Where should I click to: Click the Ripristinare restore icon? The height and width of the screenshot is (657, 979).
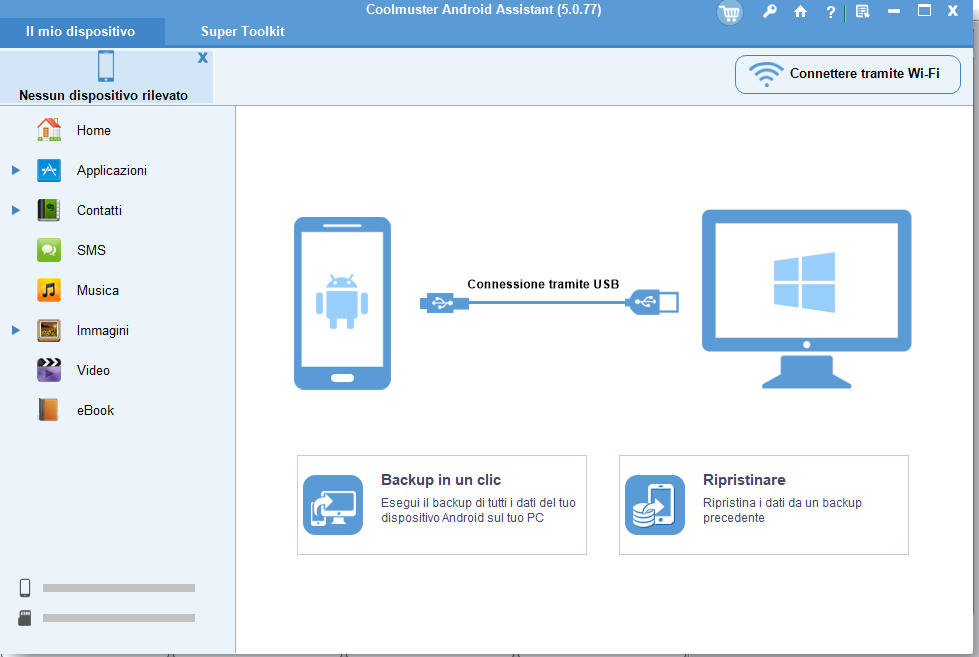pyautogui.click(x=654, y=505)
